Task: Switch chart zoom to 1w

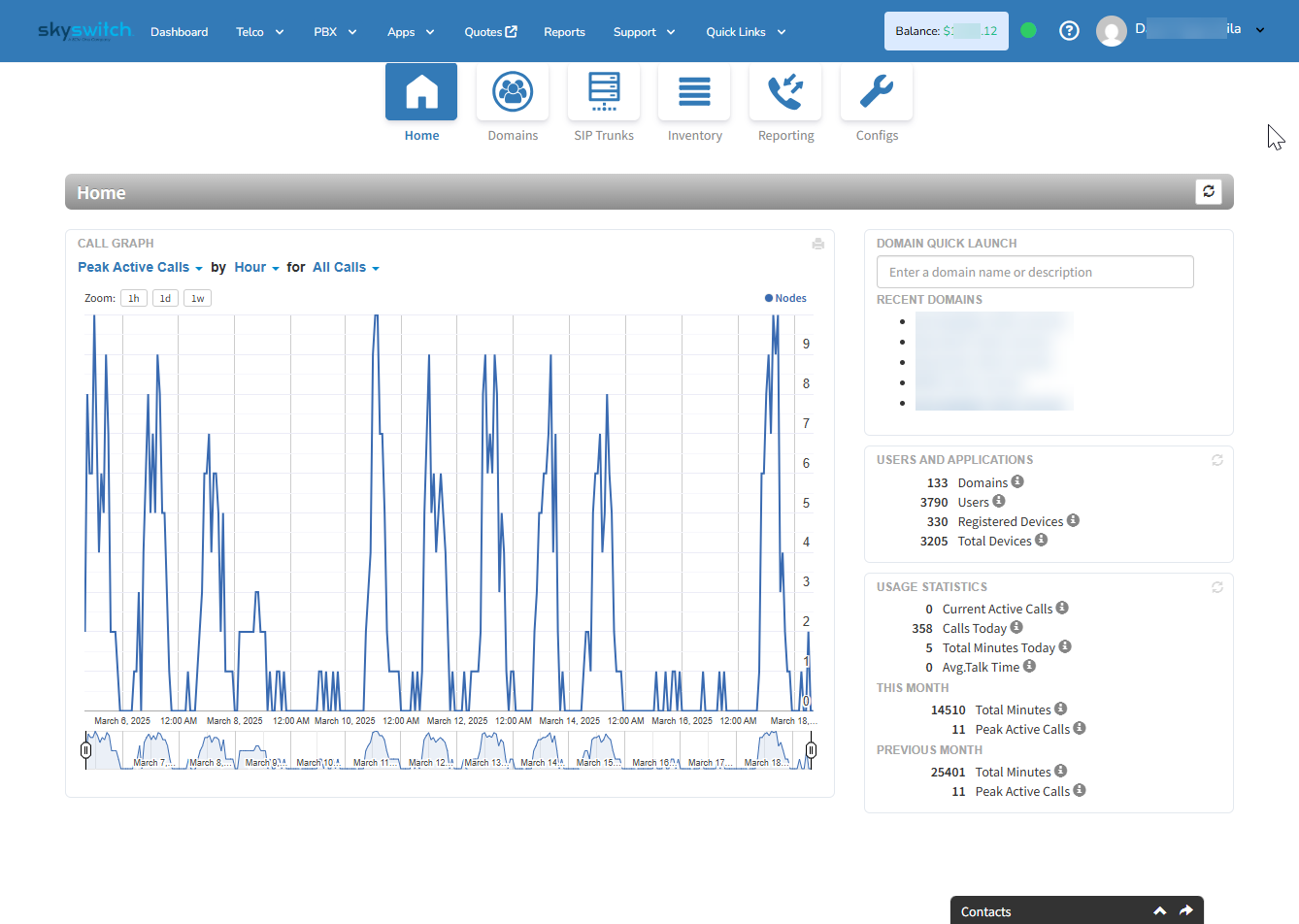Action: [196, 298]
